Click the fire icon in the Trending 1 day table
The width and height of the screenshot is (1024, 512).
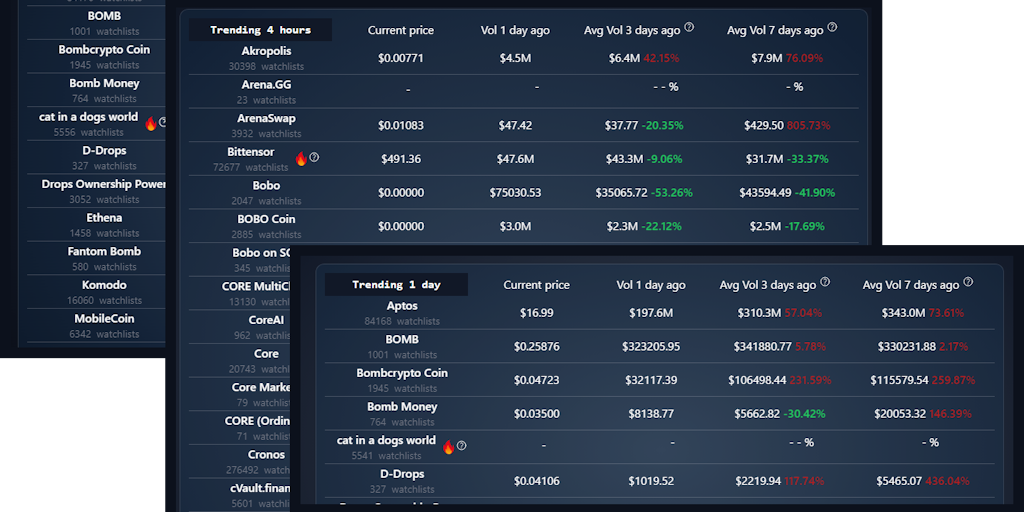[x=448, y=446]
